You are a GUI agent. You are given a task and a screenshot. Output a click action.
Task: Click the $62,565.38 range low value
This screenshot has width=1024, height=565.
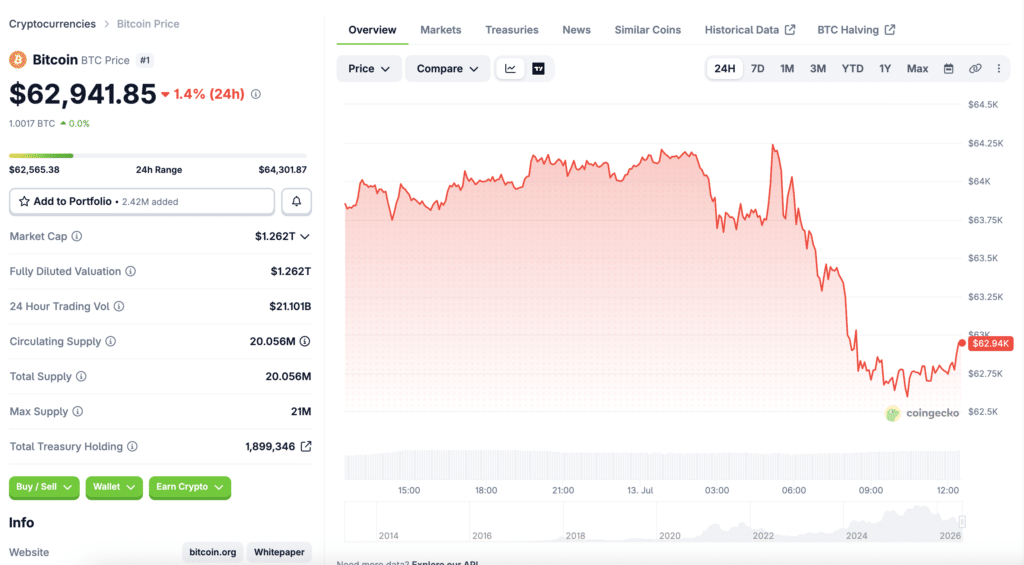pyautogui.click(x=34, y=170)
